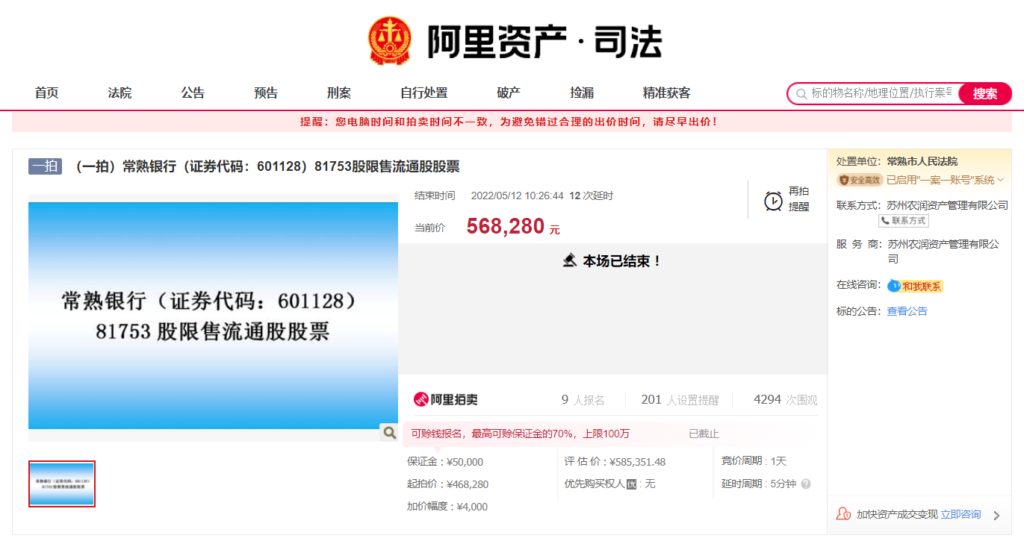Select the auction image thumbnail

point(62,484)
